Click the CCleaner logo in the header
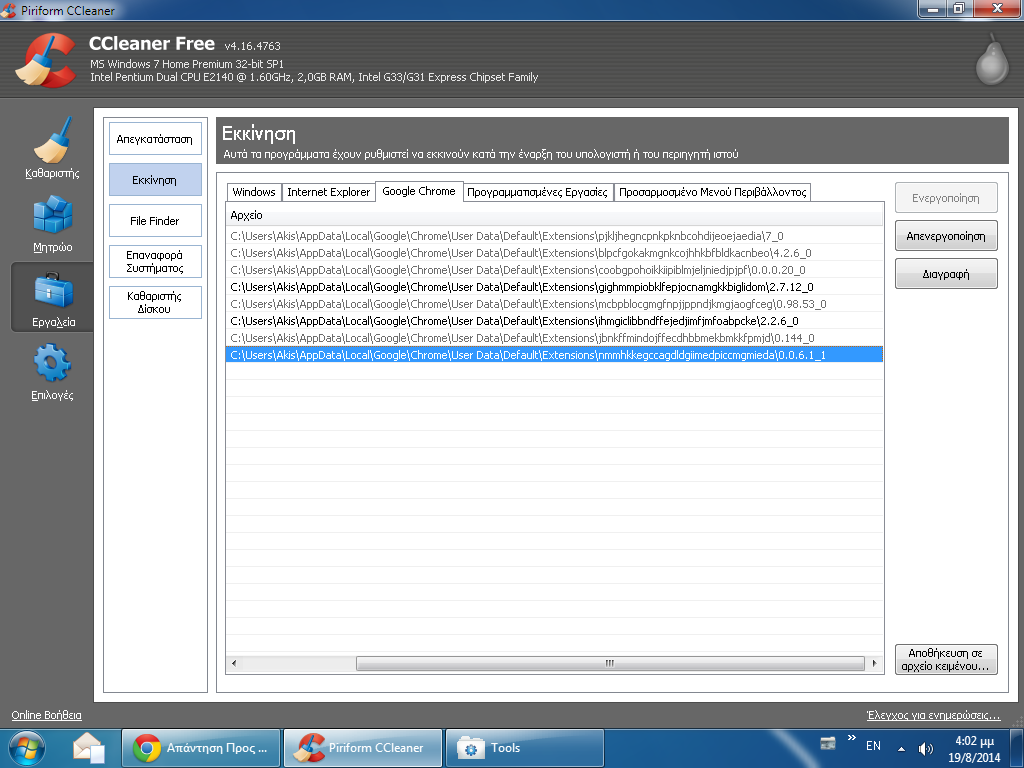 pos(46,60)
